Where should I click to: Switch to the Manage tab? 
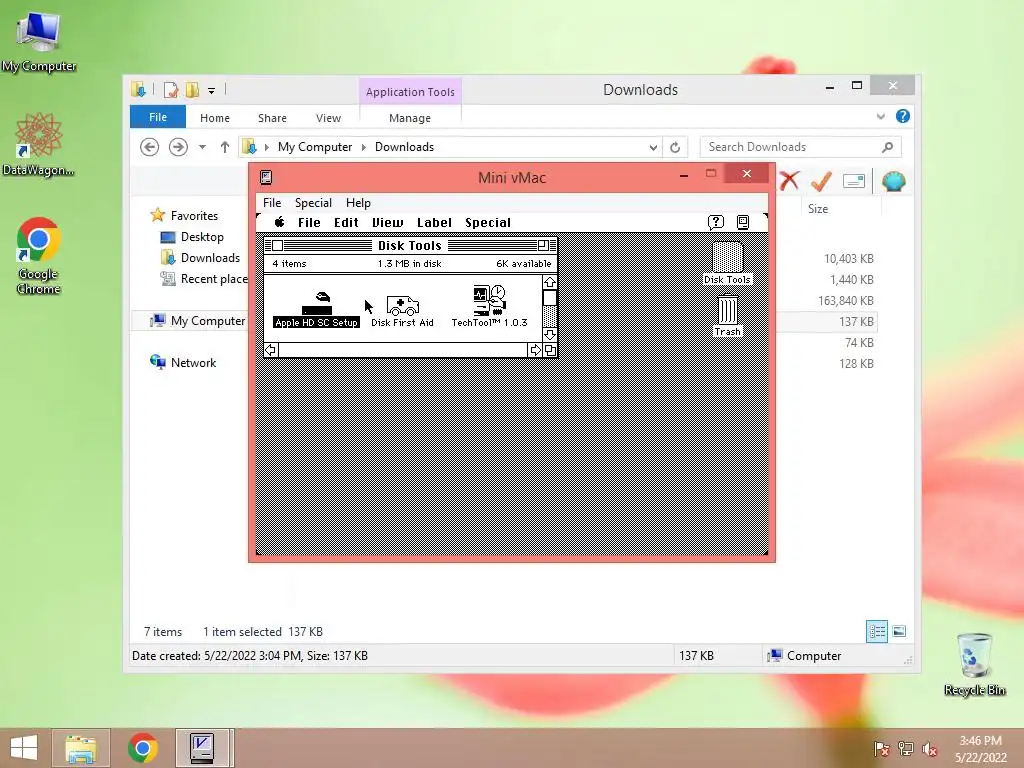click(410, 118)
